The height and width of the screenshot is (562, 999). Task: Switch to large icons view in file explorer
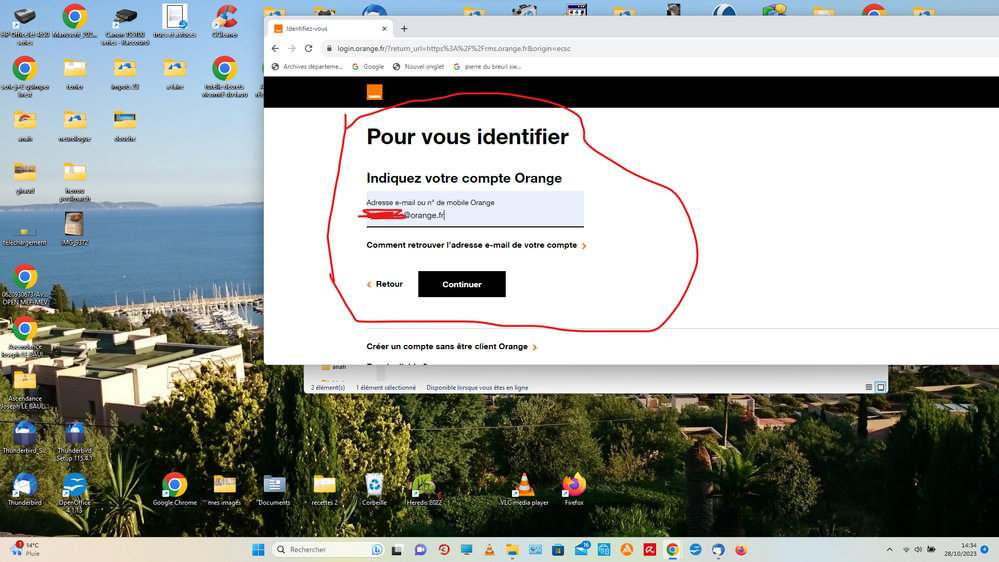[x=881, y=387]
